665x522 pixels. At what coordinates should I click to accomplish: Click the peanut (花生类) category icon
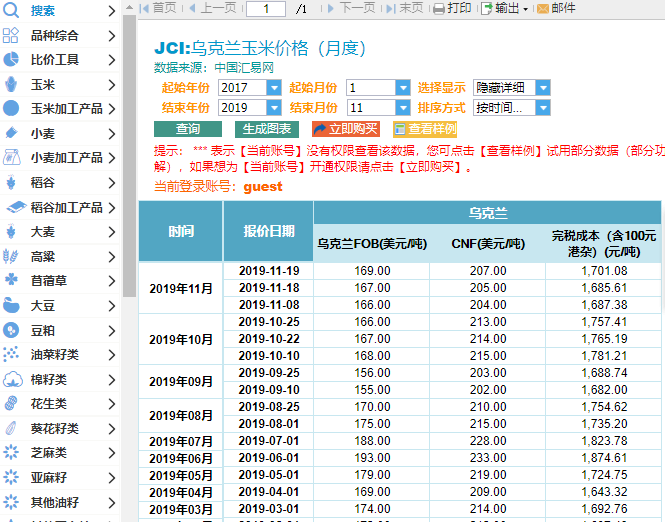[11, 403]
